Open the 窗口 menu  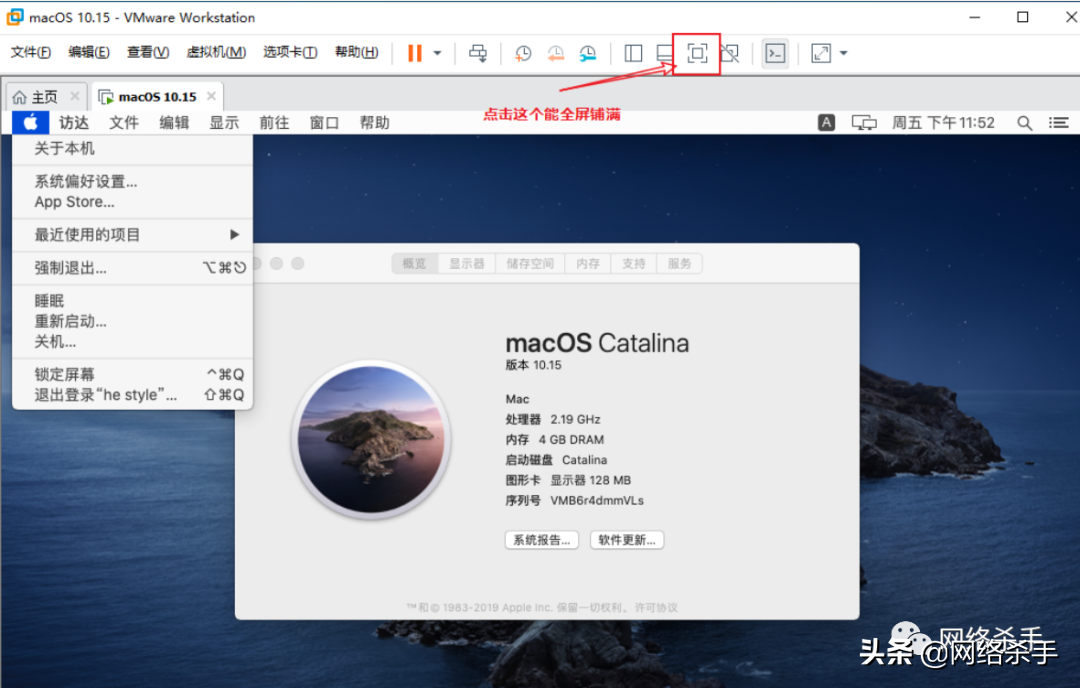[x=324, y=123]
